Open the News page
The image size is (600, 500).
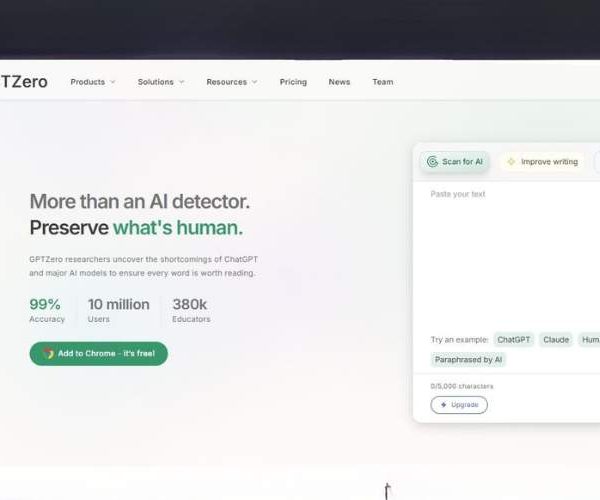(339, 82)
